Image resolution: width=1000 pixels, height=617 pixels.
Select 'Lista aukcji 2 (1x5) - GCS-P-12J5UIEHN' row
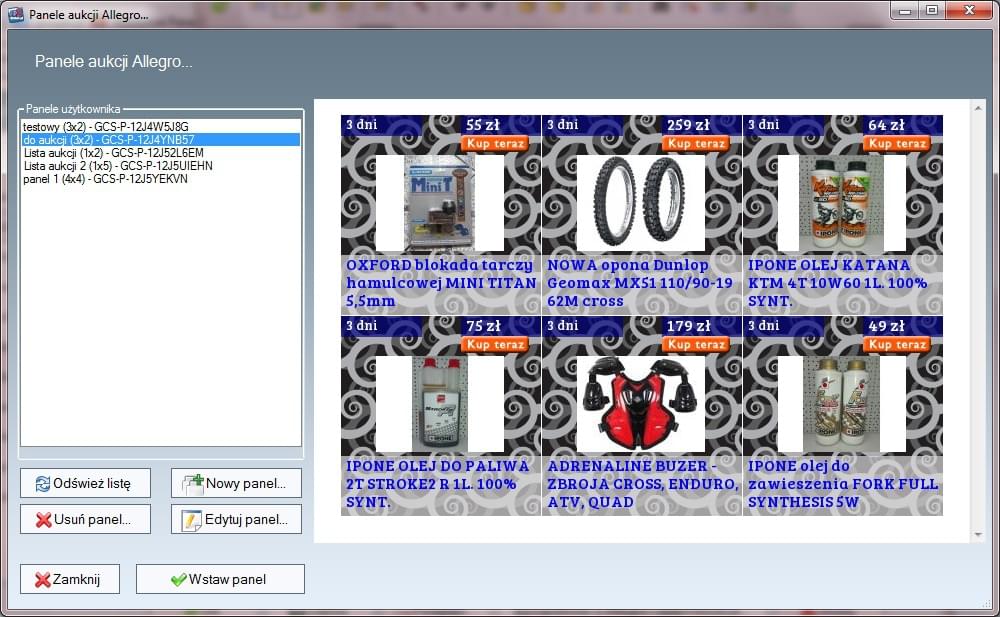tap(161, 166)
